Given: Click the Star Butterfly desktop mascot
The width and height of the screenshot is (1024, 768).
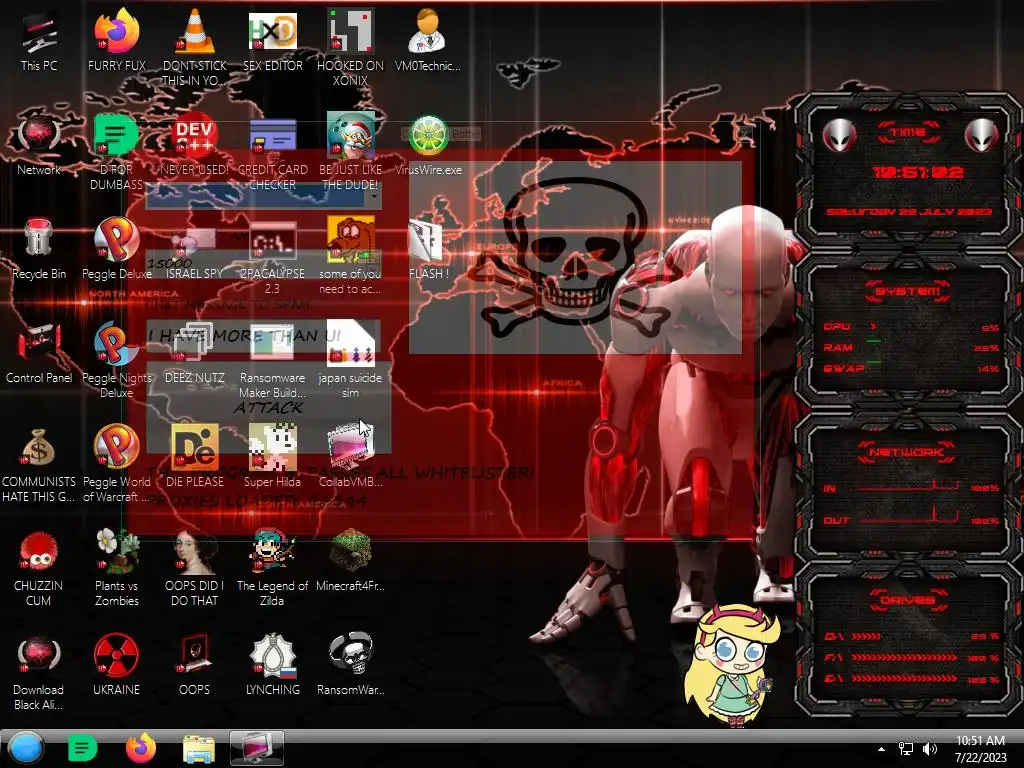Looking at the screenshot, I should tap(733, 665).
